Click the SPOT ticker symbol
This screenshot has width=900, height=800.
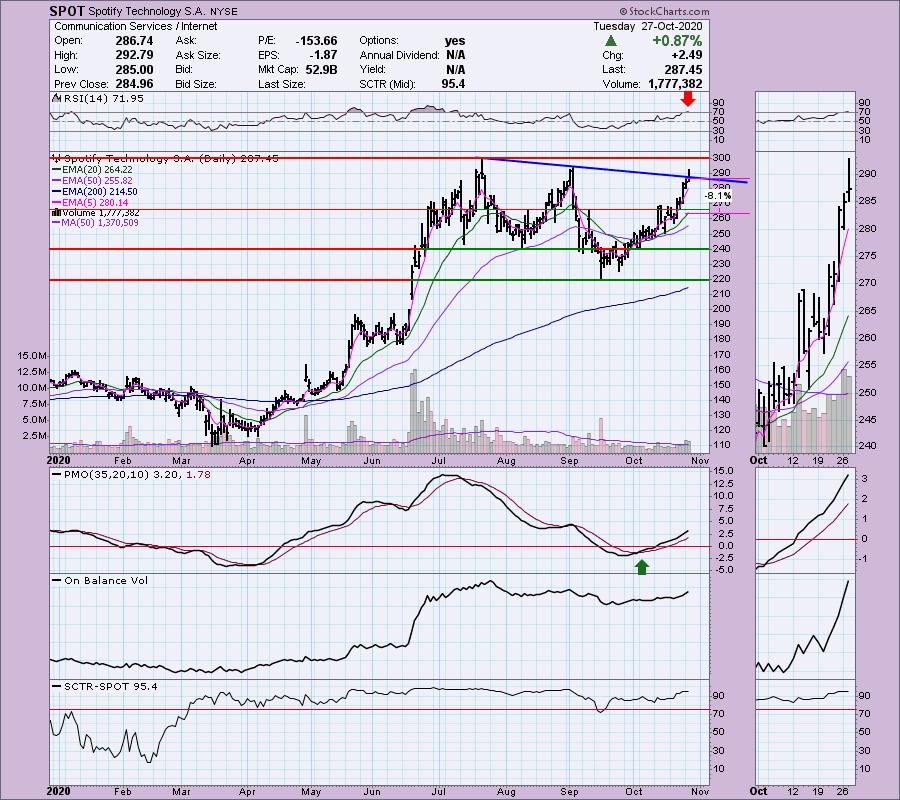67,11
